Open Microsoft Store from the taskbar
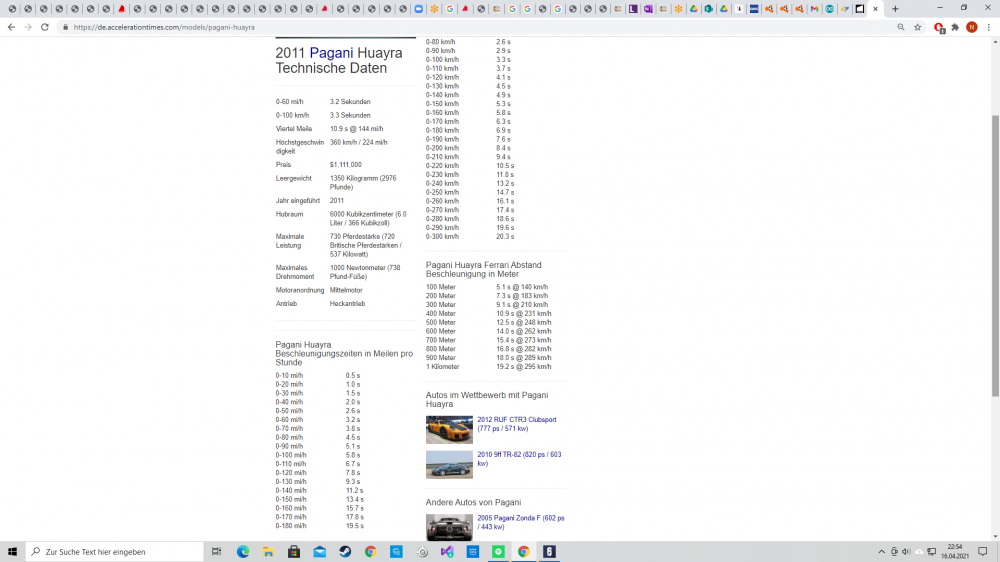Image resolution: width=1000 pixels, height=562 pixels. 294,552
